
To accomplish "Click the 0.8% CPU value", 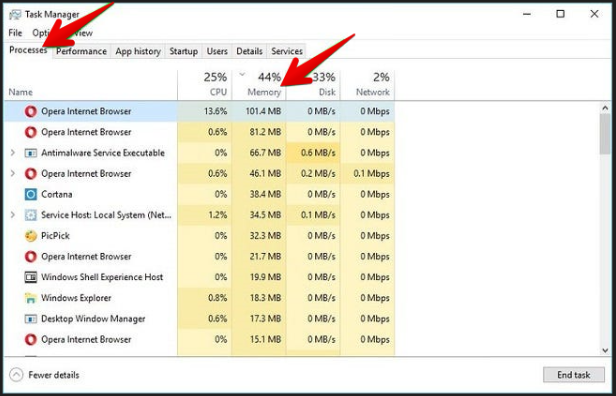I will click(x=218, y=298).
